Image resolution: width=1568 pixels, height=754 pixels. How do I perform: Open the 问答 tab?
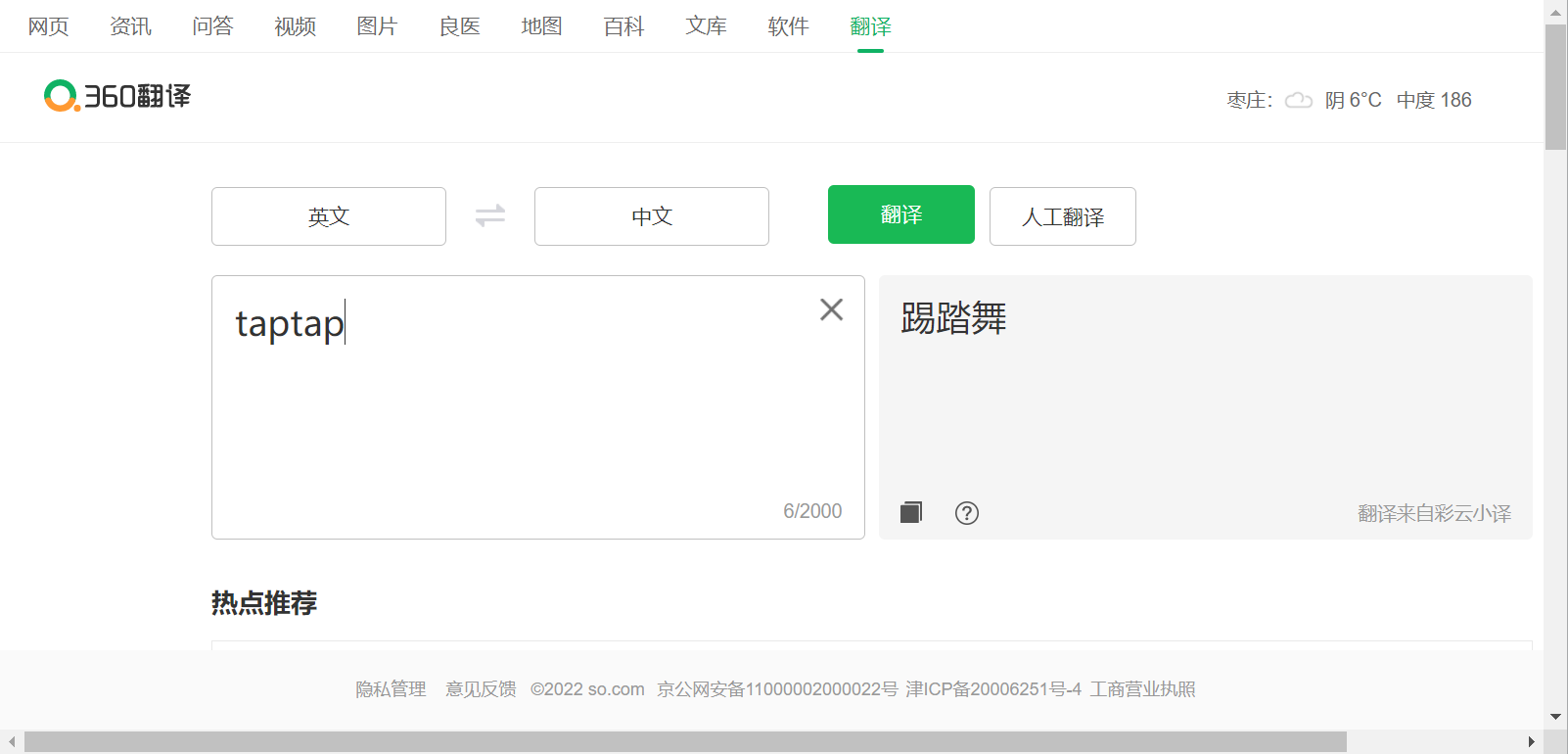coord(212,26)
